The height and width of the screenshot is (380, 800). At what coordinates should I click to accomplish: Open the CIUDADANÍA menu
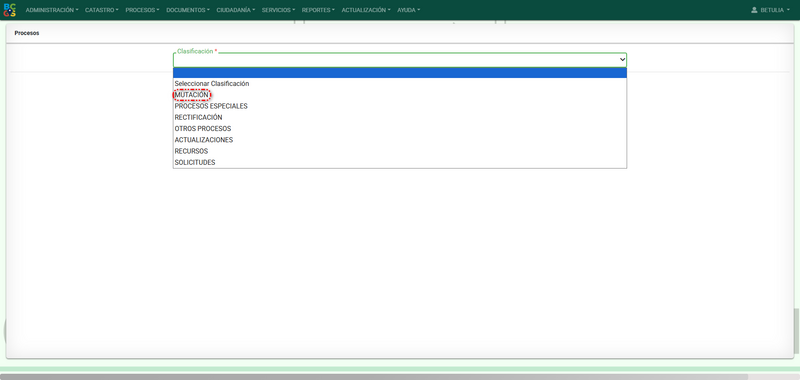pos(236,10)
